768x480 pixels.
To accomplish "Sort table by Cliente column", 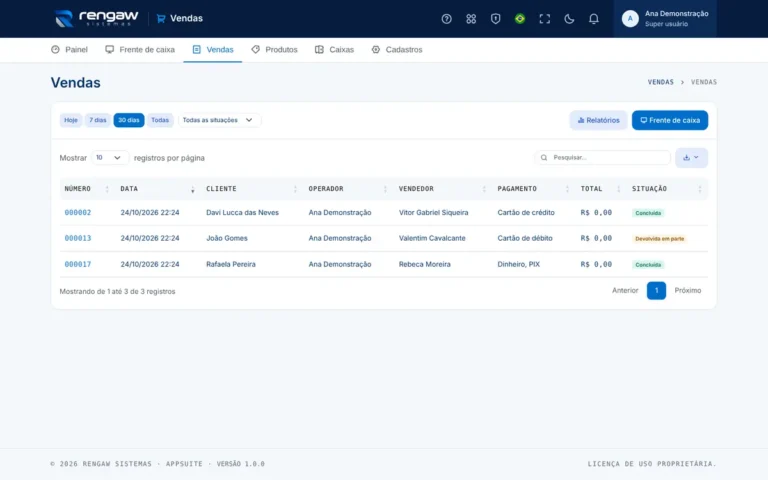I will (252, 189).
